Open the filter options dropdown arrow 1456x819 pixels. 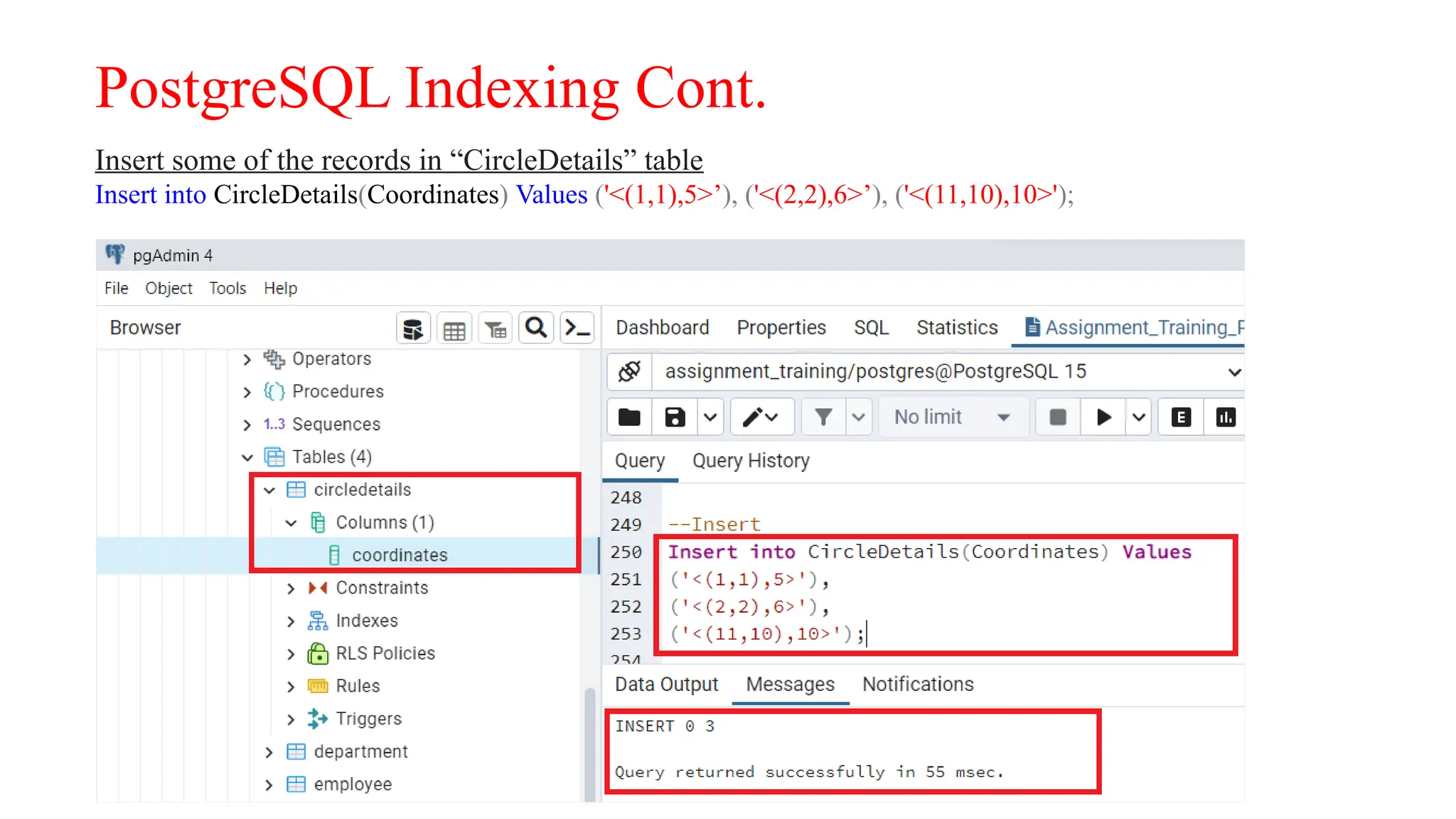pos(859,417)
